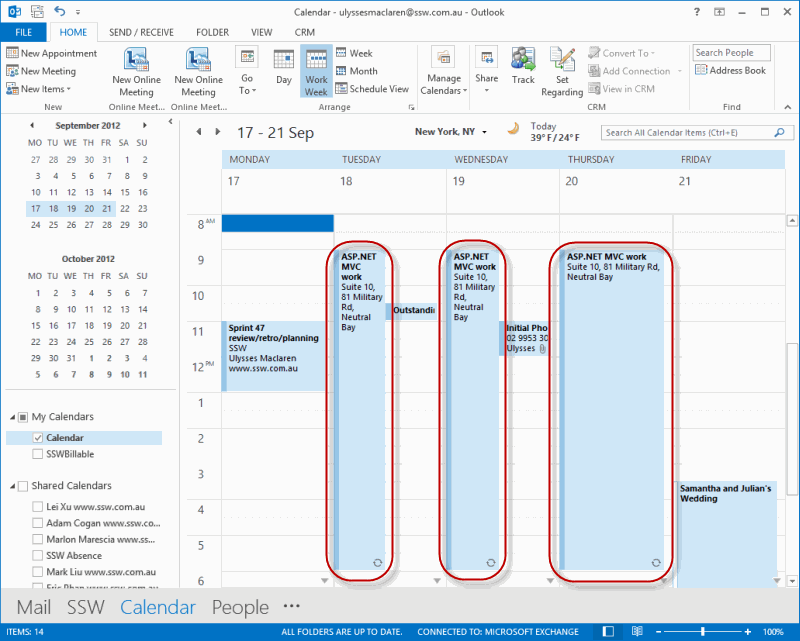Image resolution: width=800 pixels, height=641 pixels.
Task: Open New Online Meeting
Action: pos(135,71)
